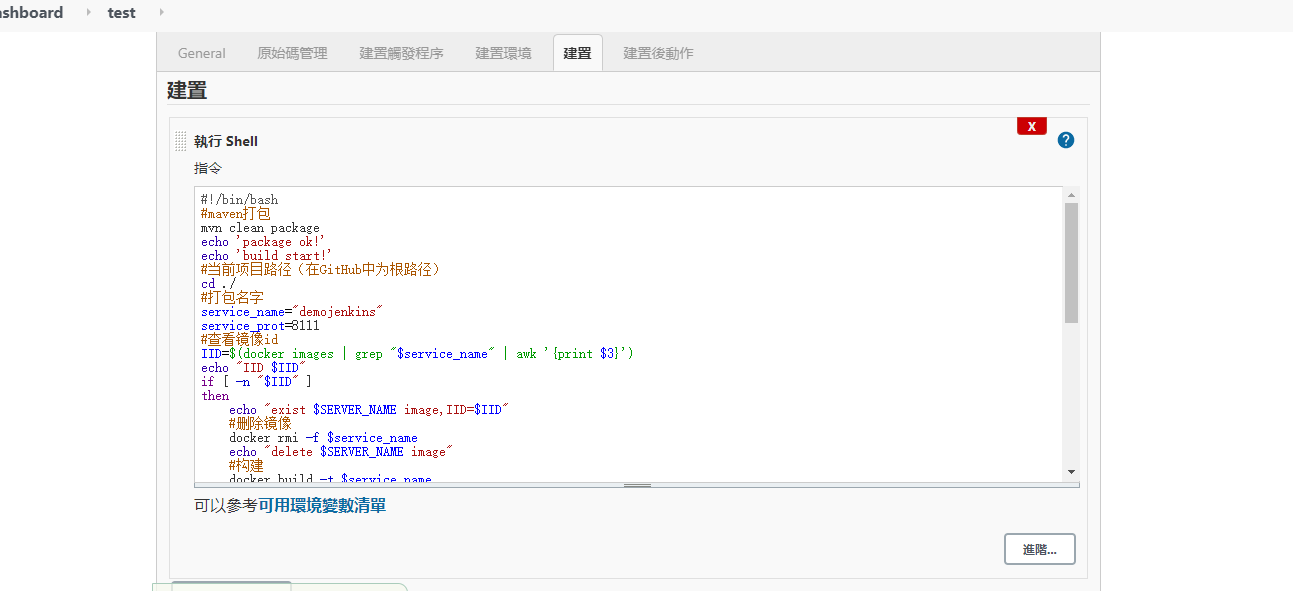1293x591 pixels.
Task: Click the 'echo "exist $SERVER_NAME image' line
Action: pos(369,410)
